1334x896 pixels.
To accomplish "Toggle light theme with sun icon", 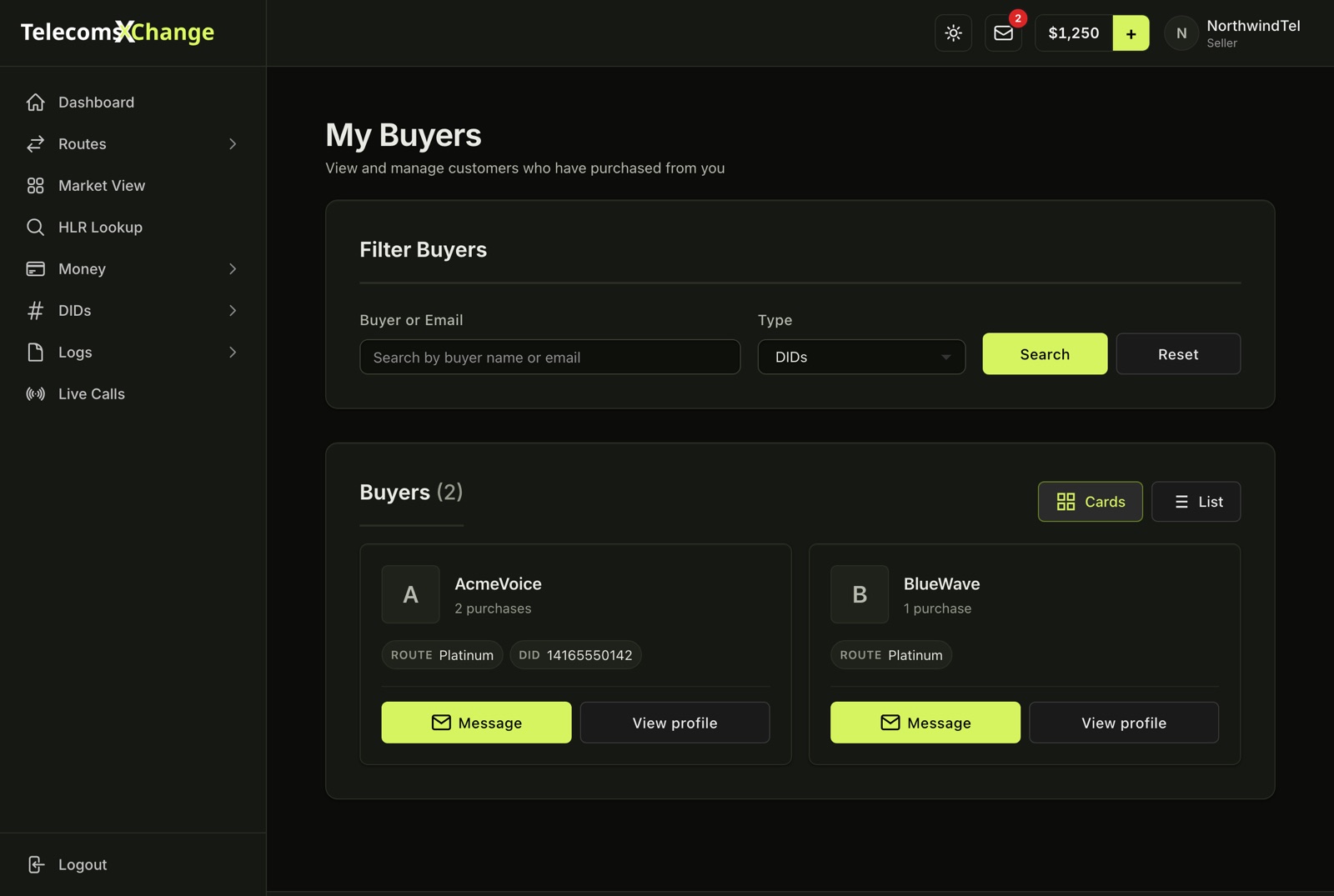I will pos(953,33).
